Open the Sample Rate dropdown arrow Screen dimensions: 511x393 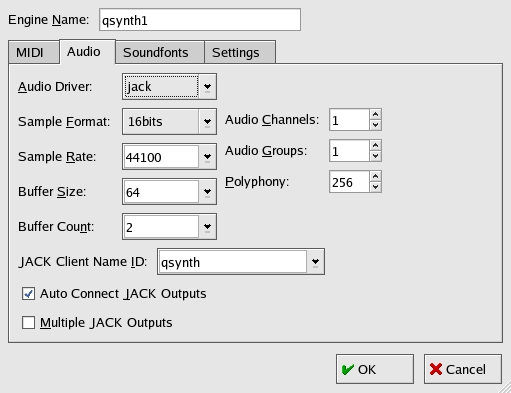point(207,157)
